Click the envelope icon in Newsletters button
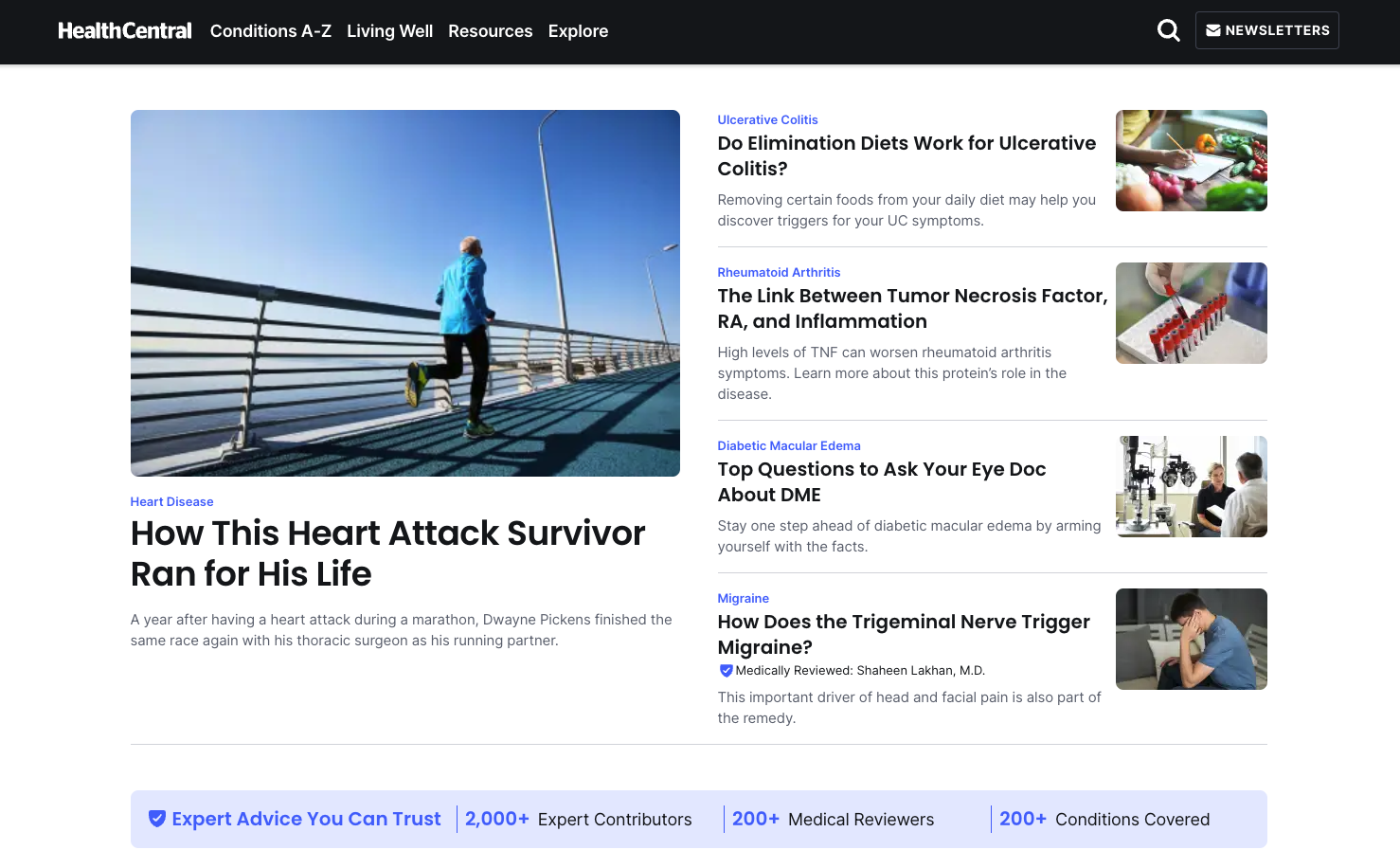This screenshot has height=868, width=1400. coord(1212,29)
